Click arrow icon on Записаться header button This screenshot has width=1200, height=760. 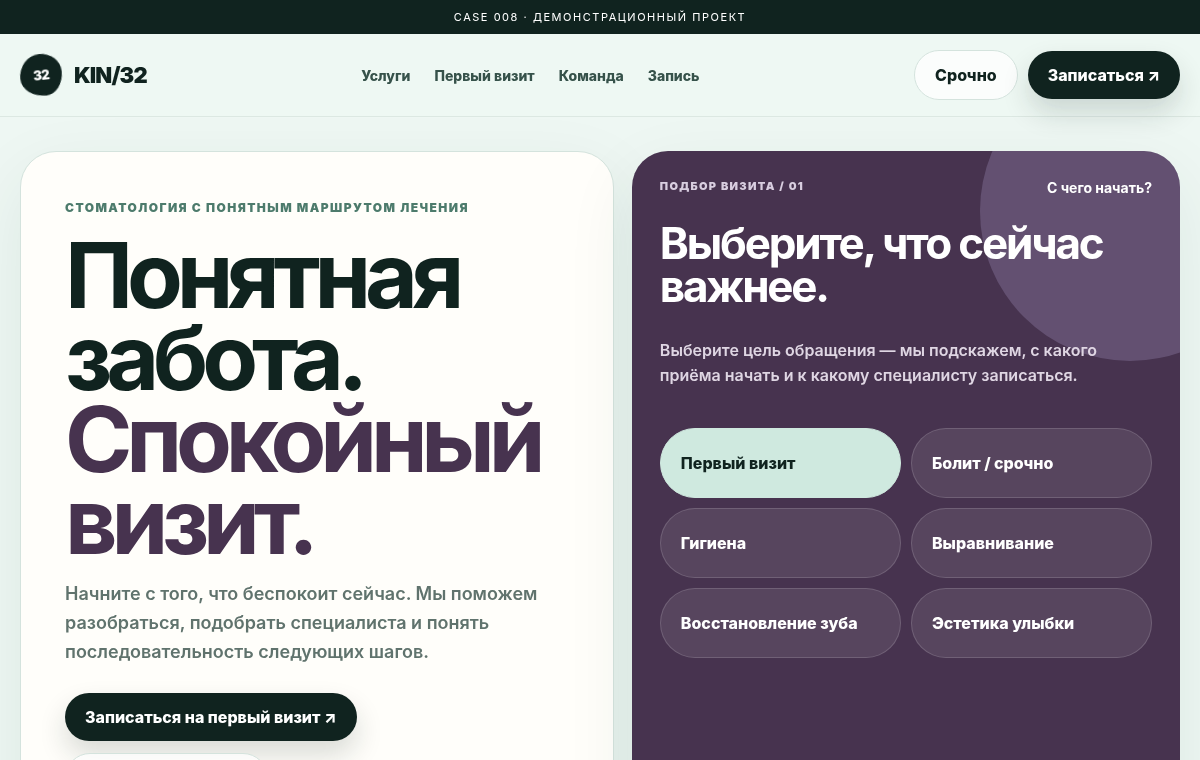(1154, 76)
